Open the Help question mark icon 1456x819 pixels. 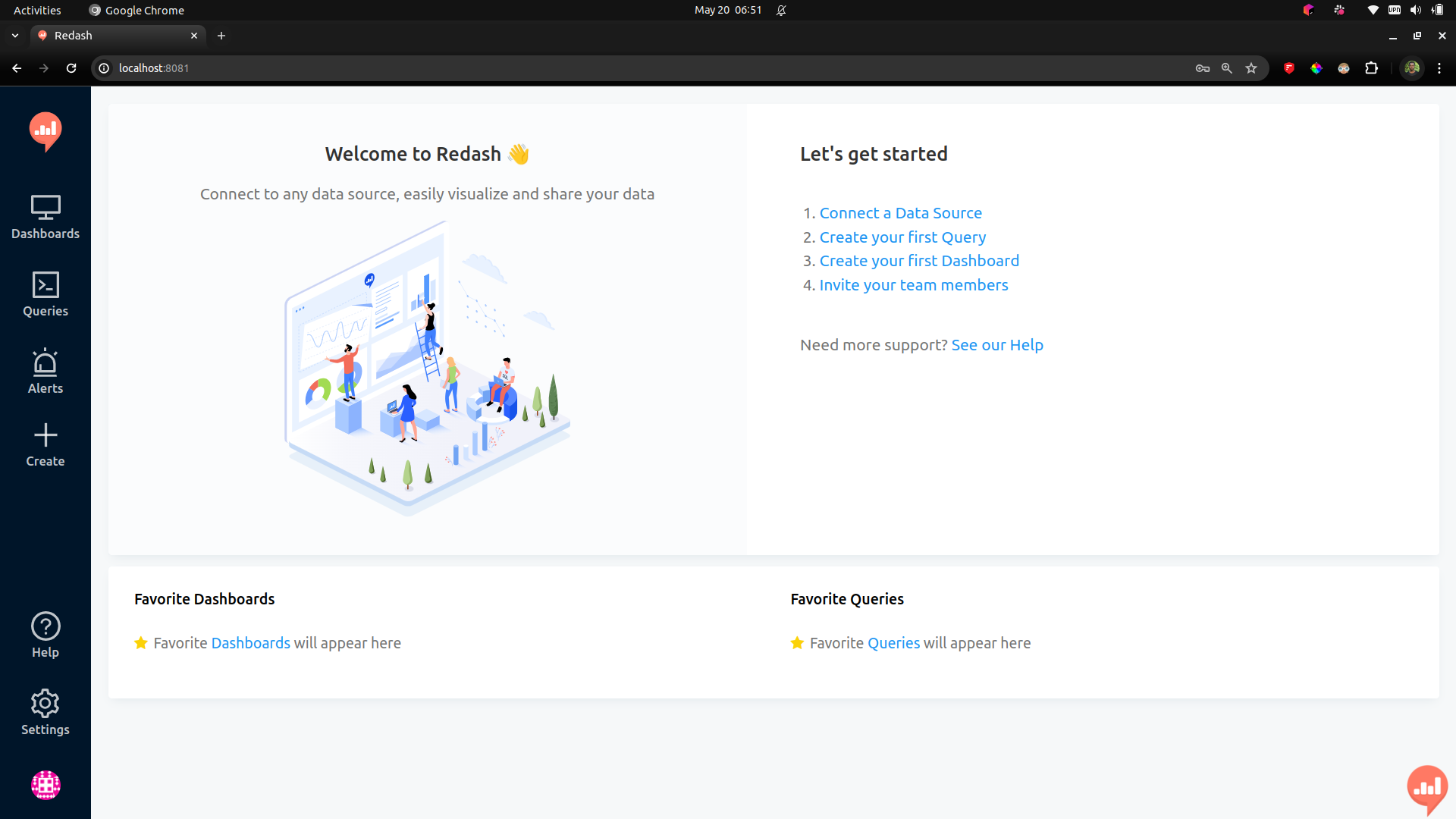[x=45, y=626]
